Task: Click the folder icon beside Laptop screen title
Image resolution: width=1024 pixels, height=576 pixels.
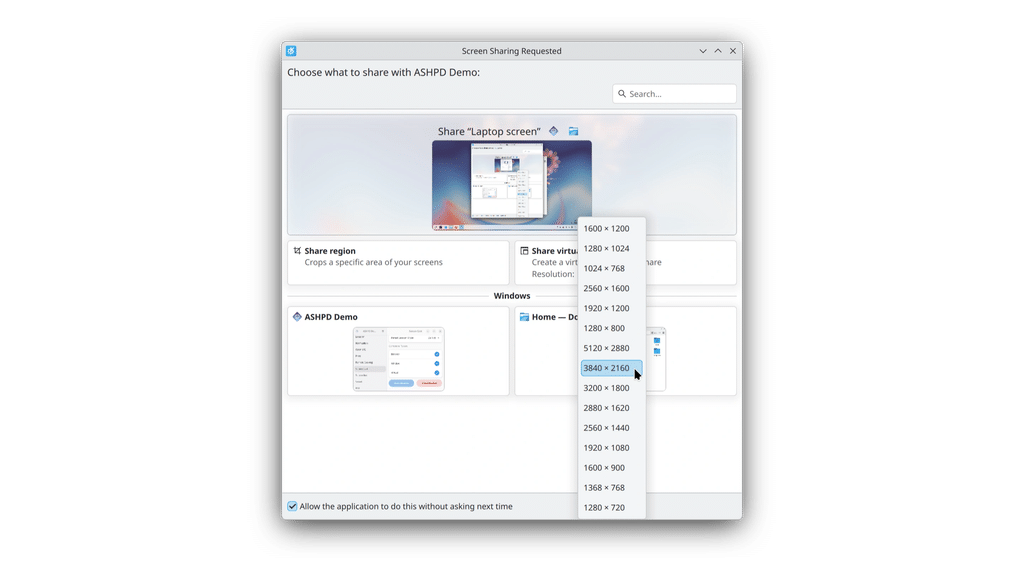Action: coord(573,131)
